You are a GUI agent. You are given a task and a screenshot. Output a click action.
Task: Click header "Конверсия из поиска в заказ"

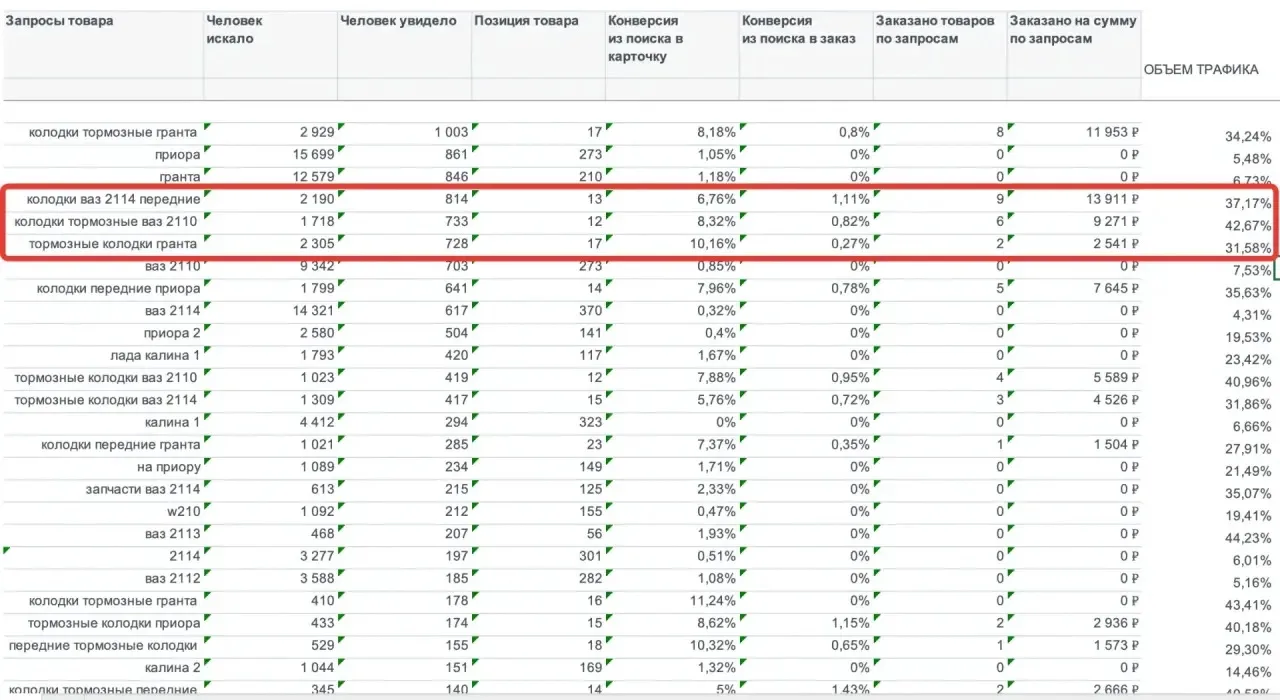pos(799,30)
